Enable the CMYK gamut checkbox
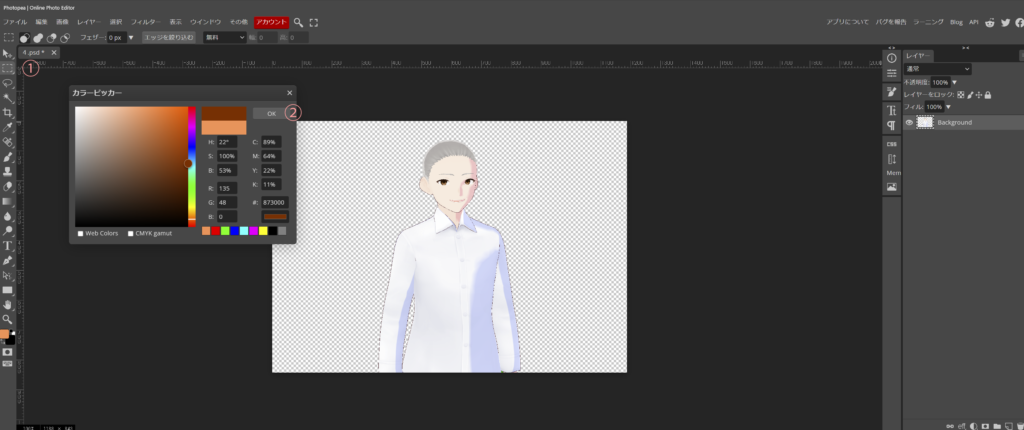1024x430 pixels. [x=131, y=233]
